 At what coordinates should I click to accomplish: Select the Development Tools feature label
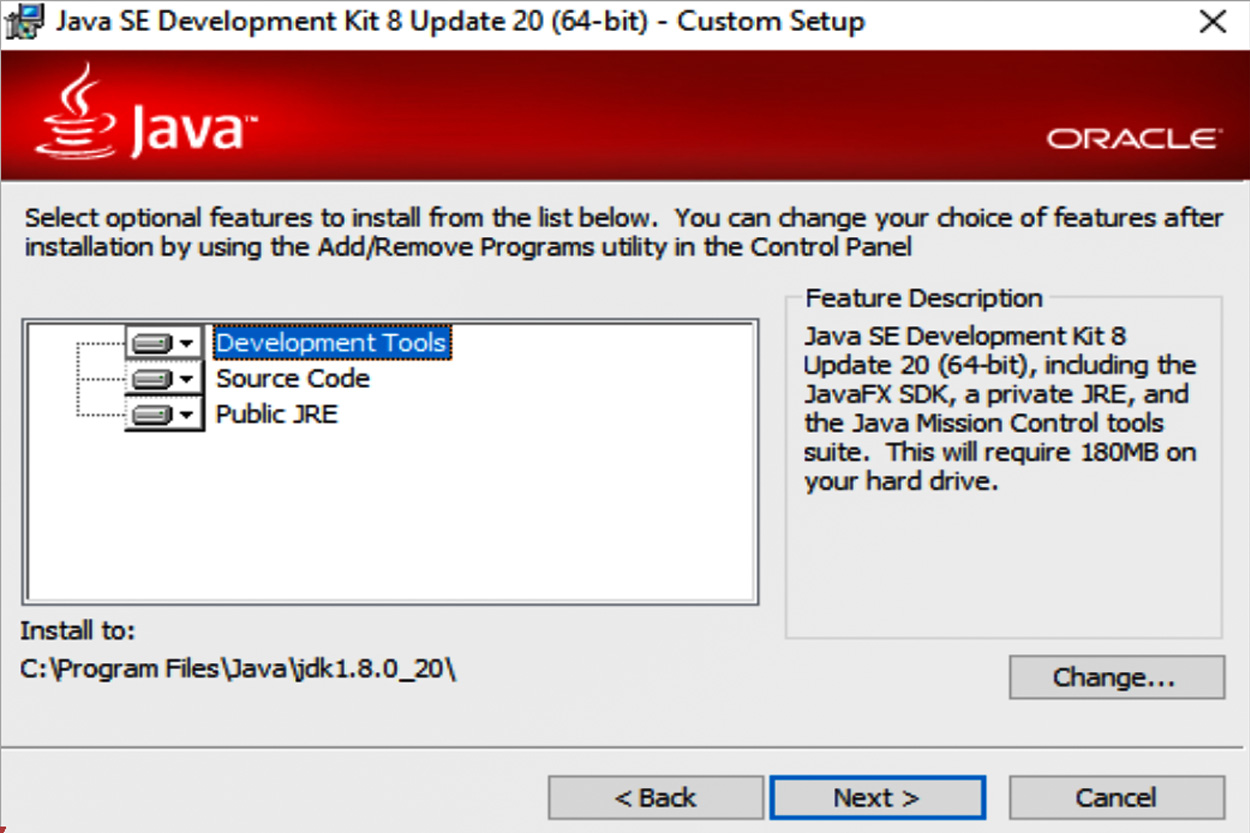(331, 343)
